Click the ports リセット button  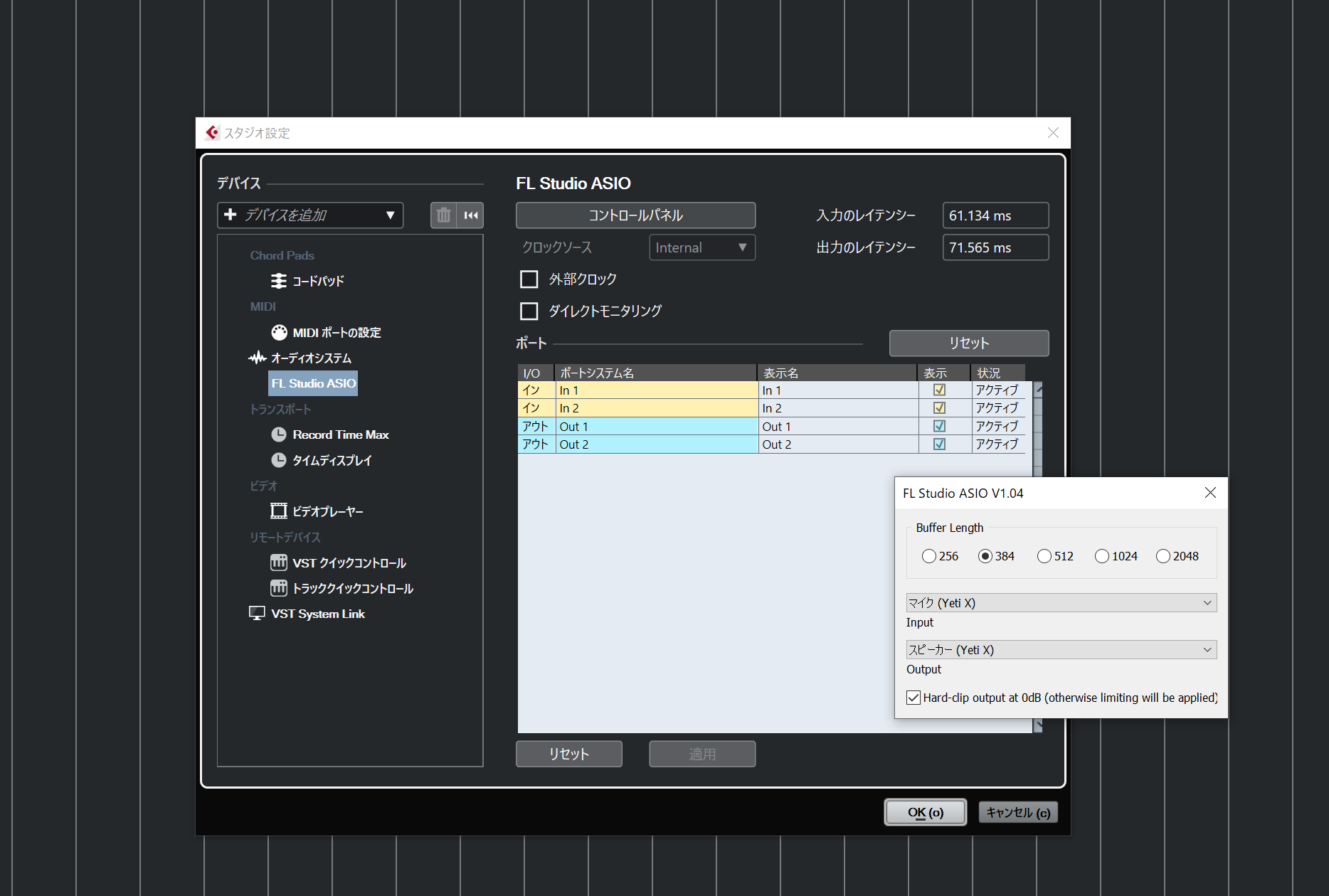click(969, 343)
